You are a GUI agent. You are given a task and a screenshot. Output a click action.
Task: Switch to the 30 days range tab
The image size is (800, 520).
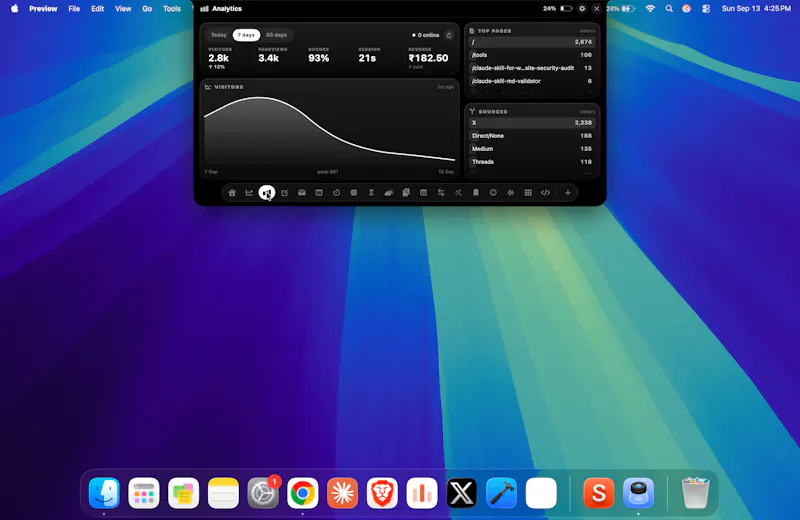(x=277, y=35)
